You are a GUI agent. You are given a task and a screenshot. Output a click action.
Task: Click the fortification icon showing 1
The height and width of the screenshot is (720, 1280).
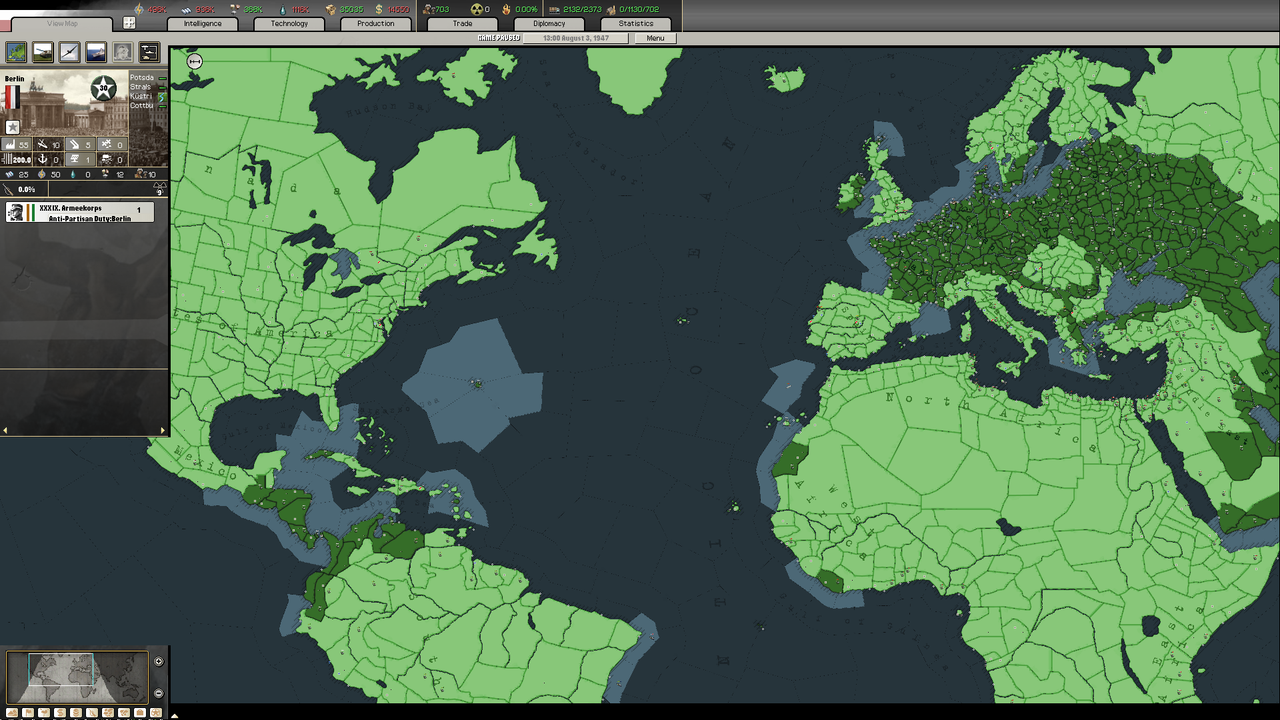pos(74,159)
